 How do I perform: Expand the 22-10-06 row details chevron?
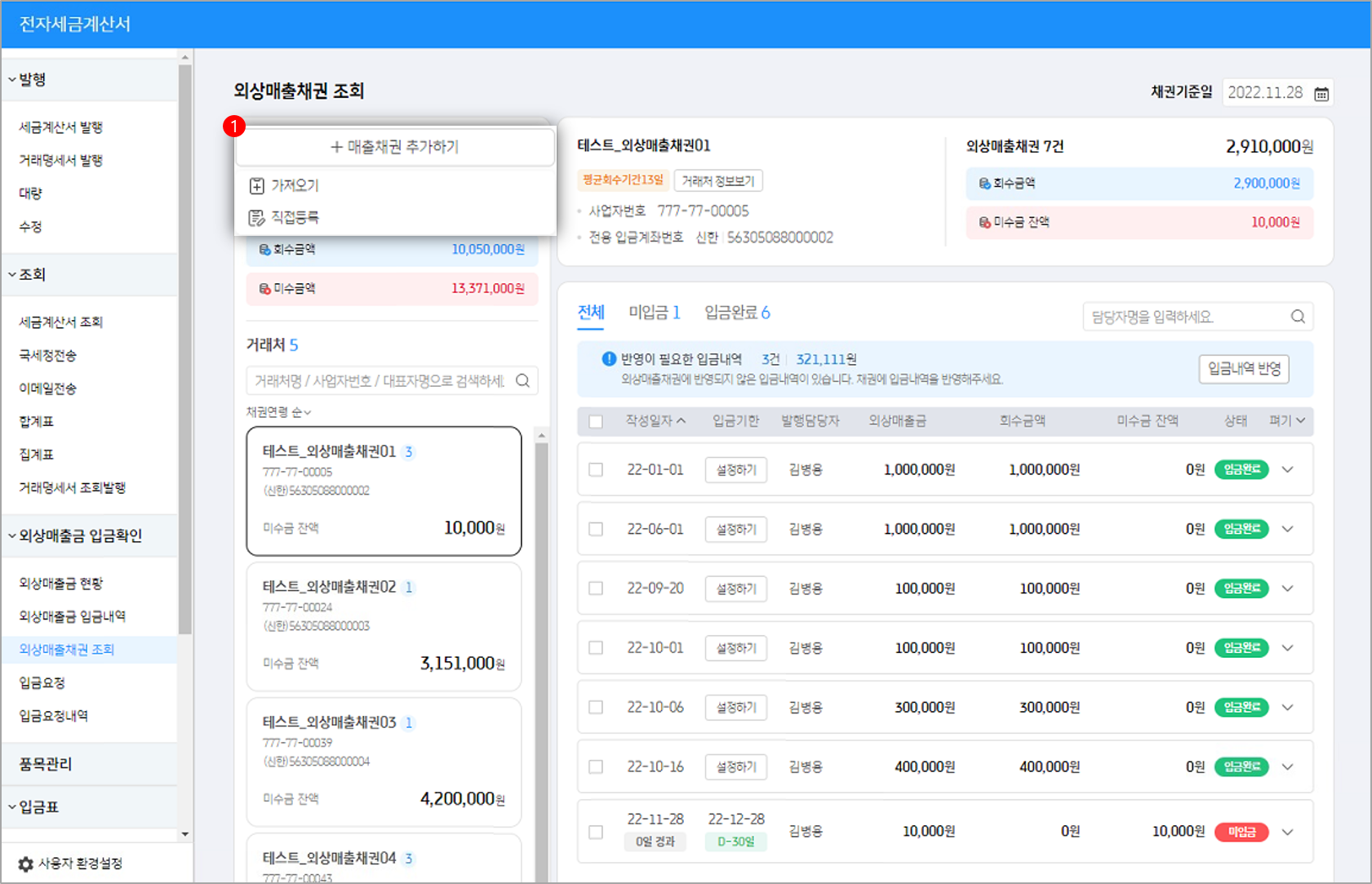coord(1288,707)
